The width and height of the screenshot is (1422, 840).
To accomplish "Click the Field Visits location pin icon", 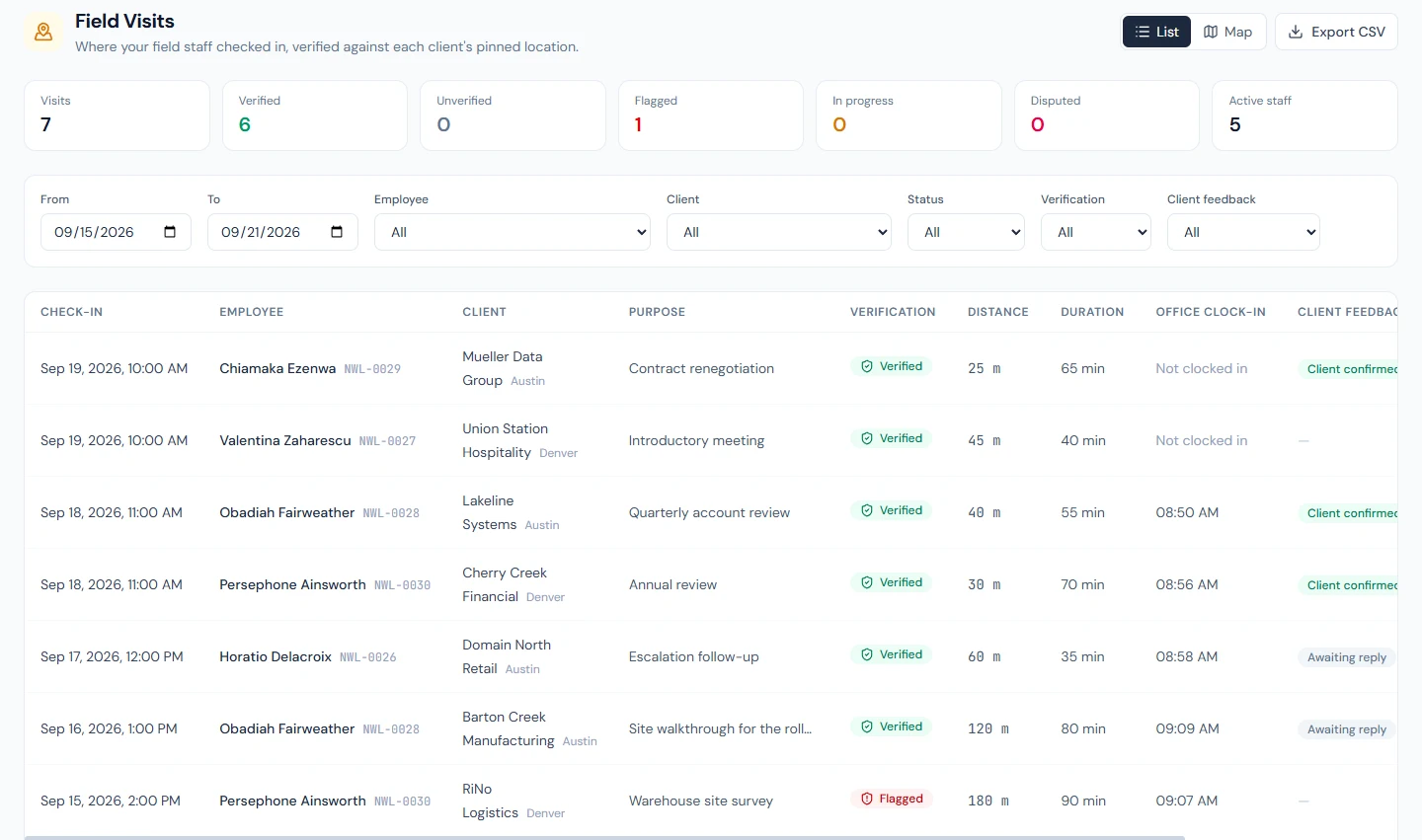I will tap(43, 32).
